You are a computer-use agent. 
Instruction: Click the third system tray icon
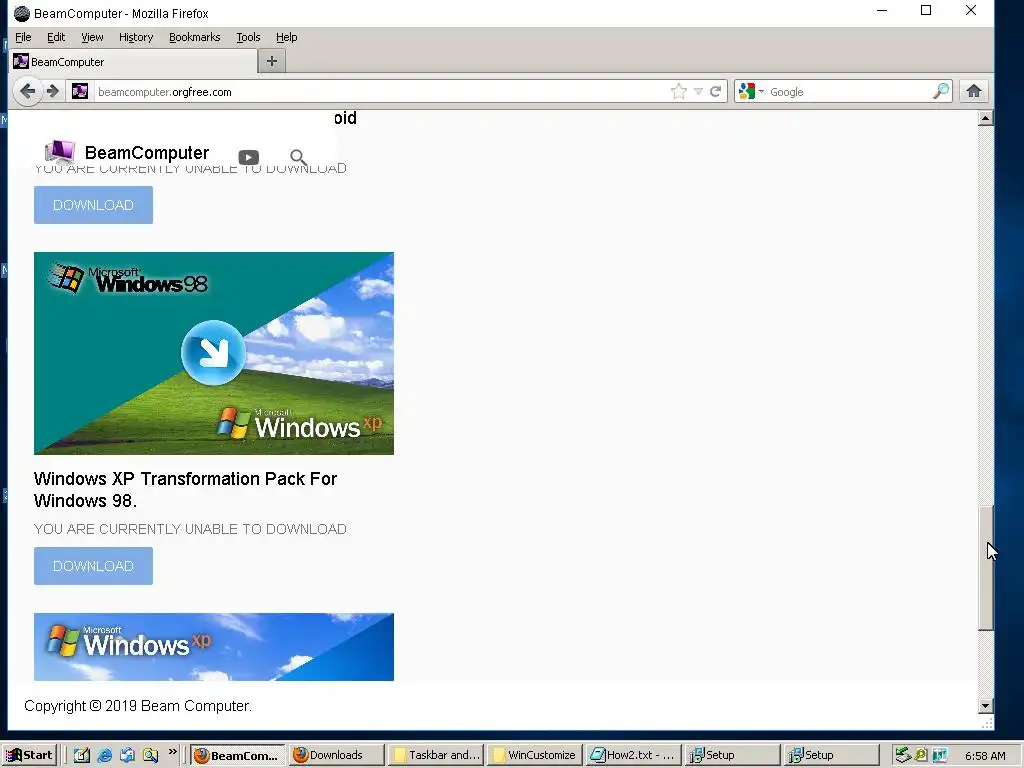click(x=939, y=755)
